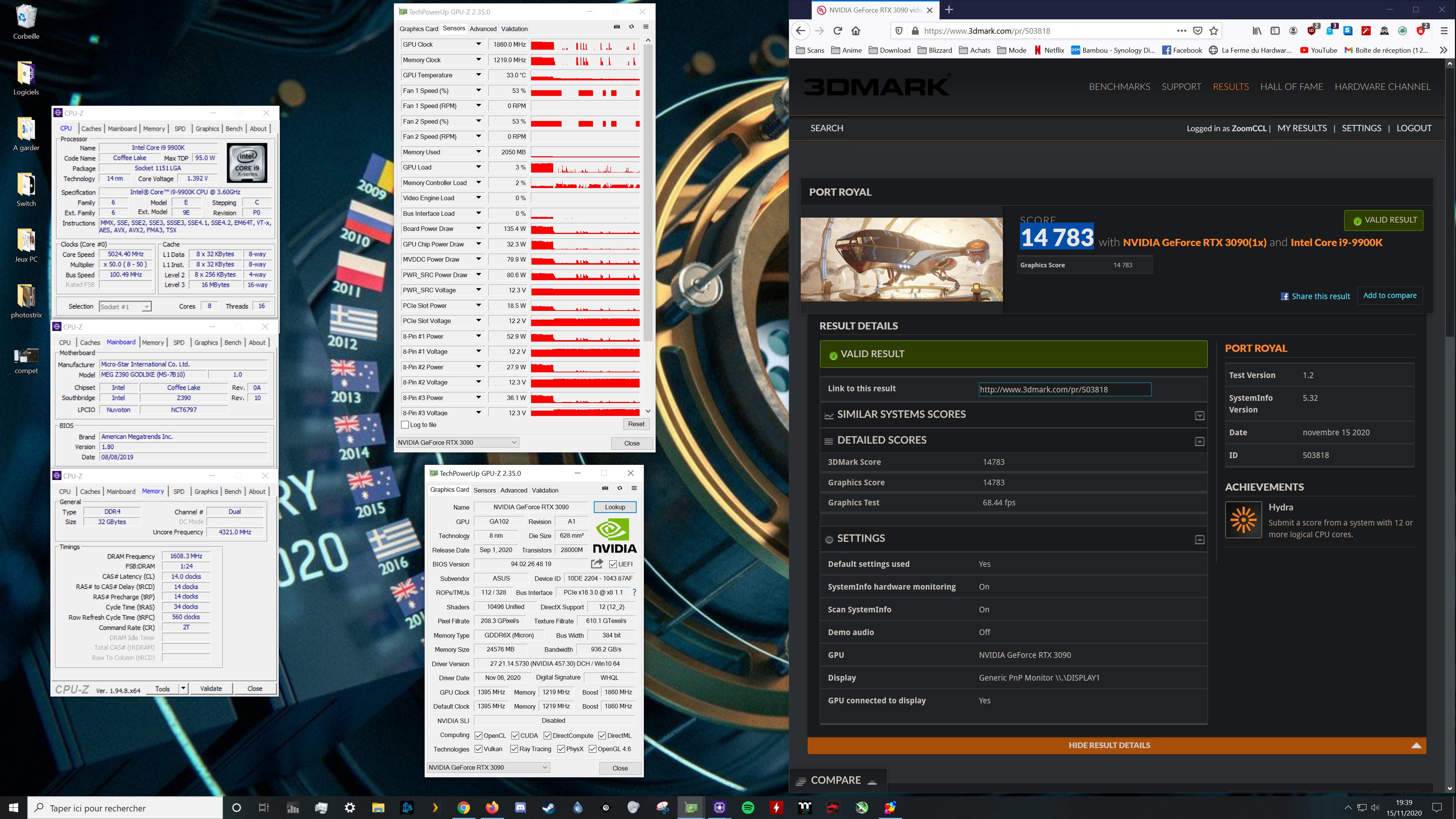Toggle the CUDA checkbox
This screenshot has width=1456, height=819.
point(516,735)
